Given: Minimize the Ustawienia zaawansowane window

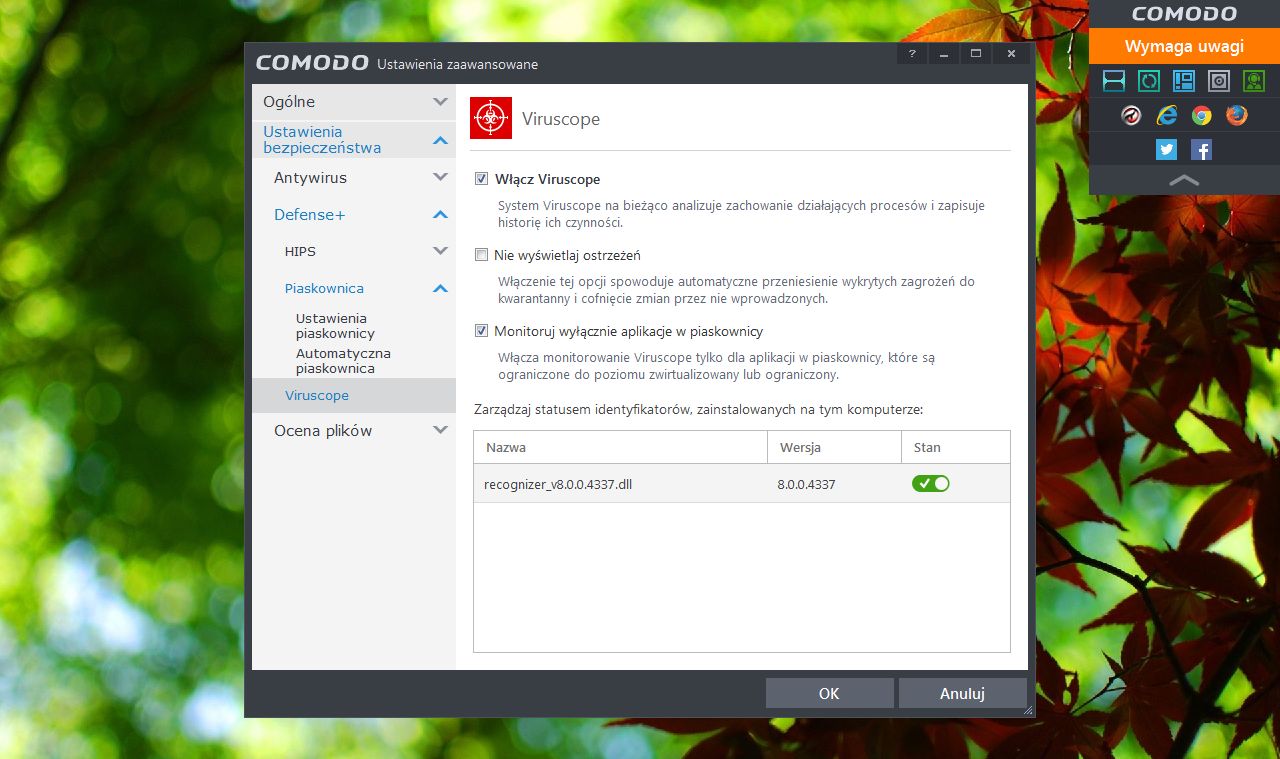Looking at the screenshot, I should tap(944, 54).
